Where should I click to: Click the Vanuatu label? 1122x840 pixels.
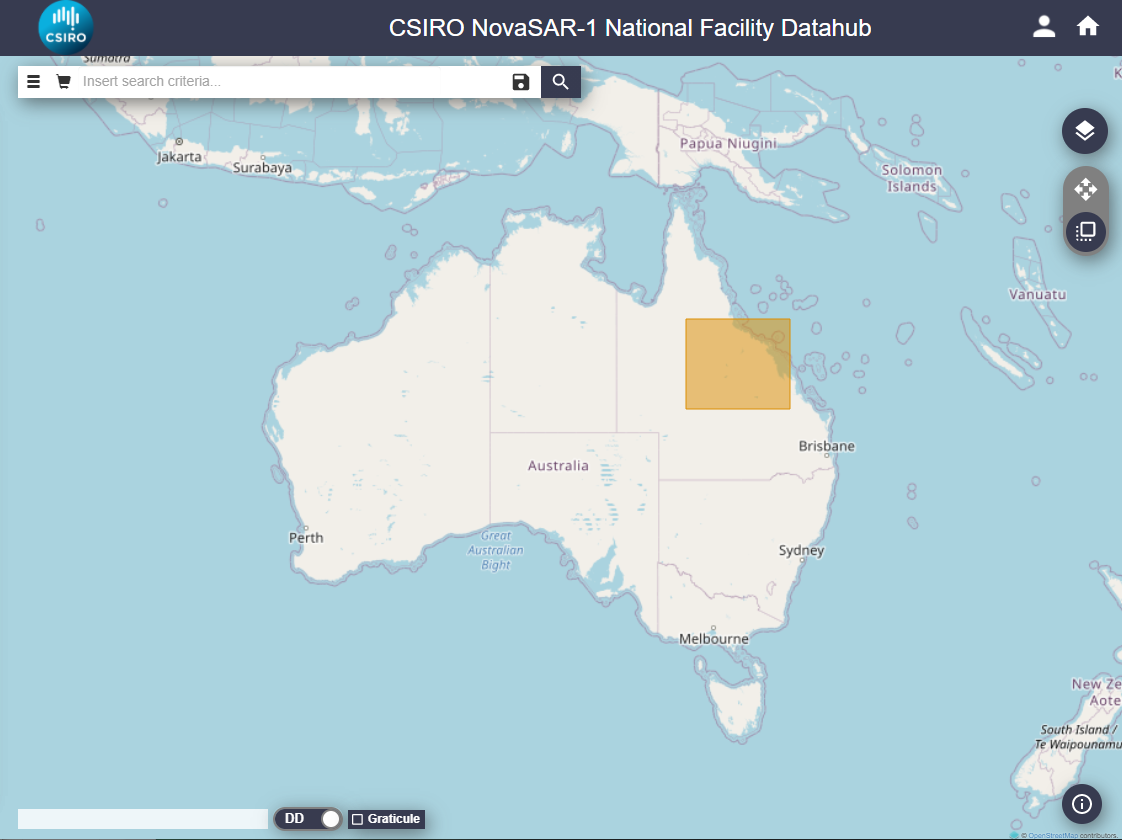1038,294
